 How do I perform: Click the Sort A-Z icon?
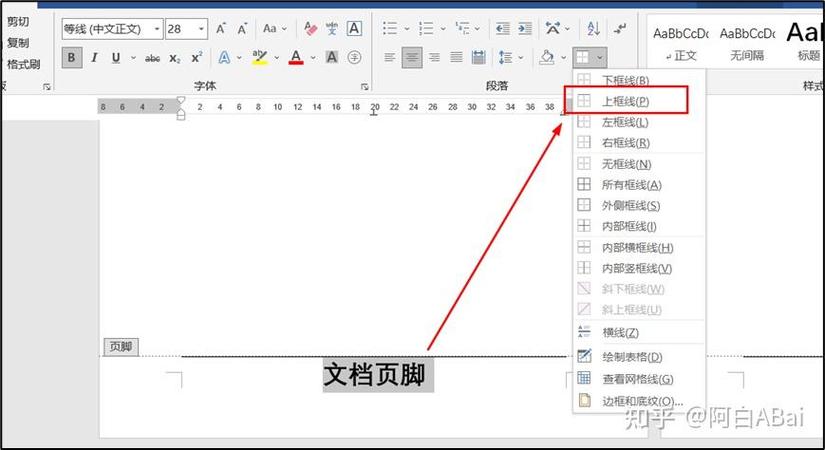(x=593, y=28)
